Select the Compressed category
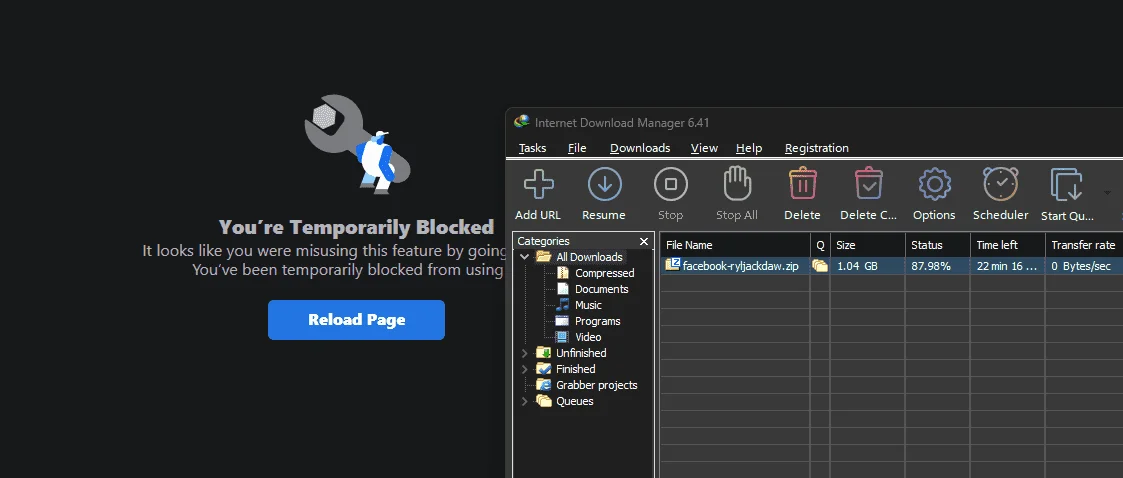The height and width of the screenshot is (478, 1123). [604, 273]
